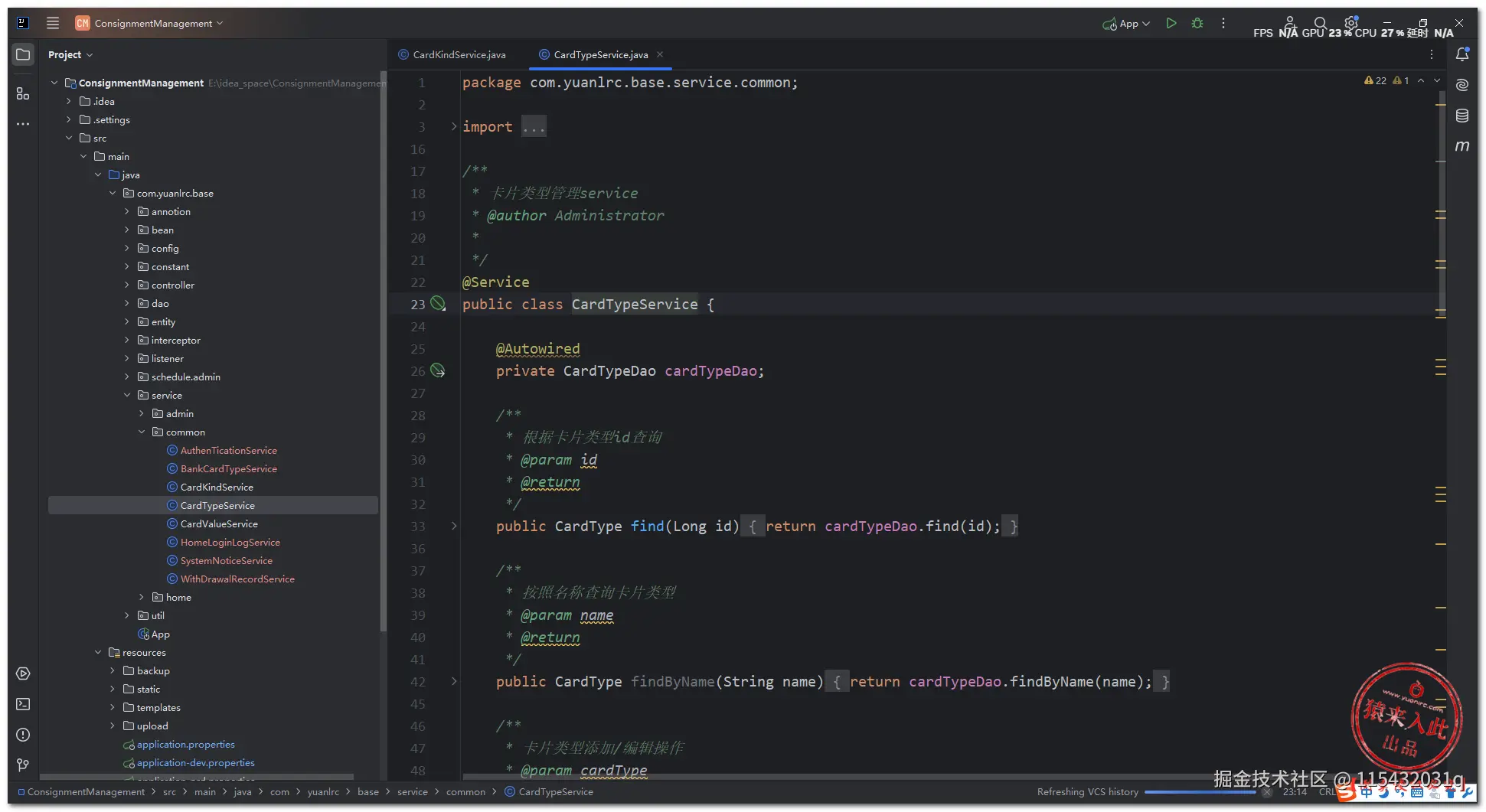Open the Maven tool window
1486x812 pixels.
tap(1462, 146)
